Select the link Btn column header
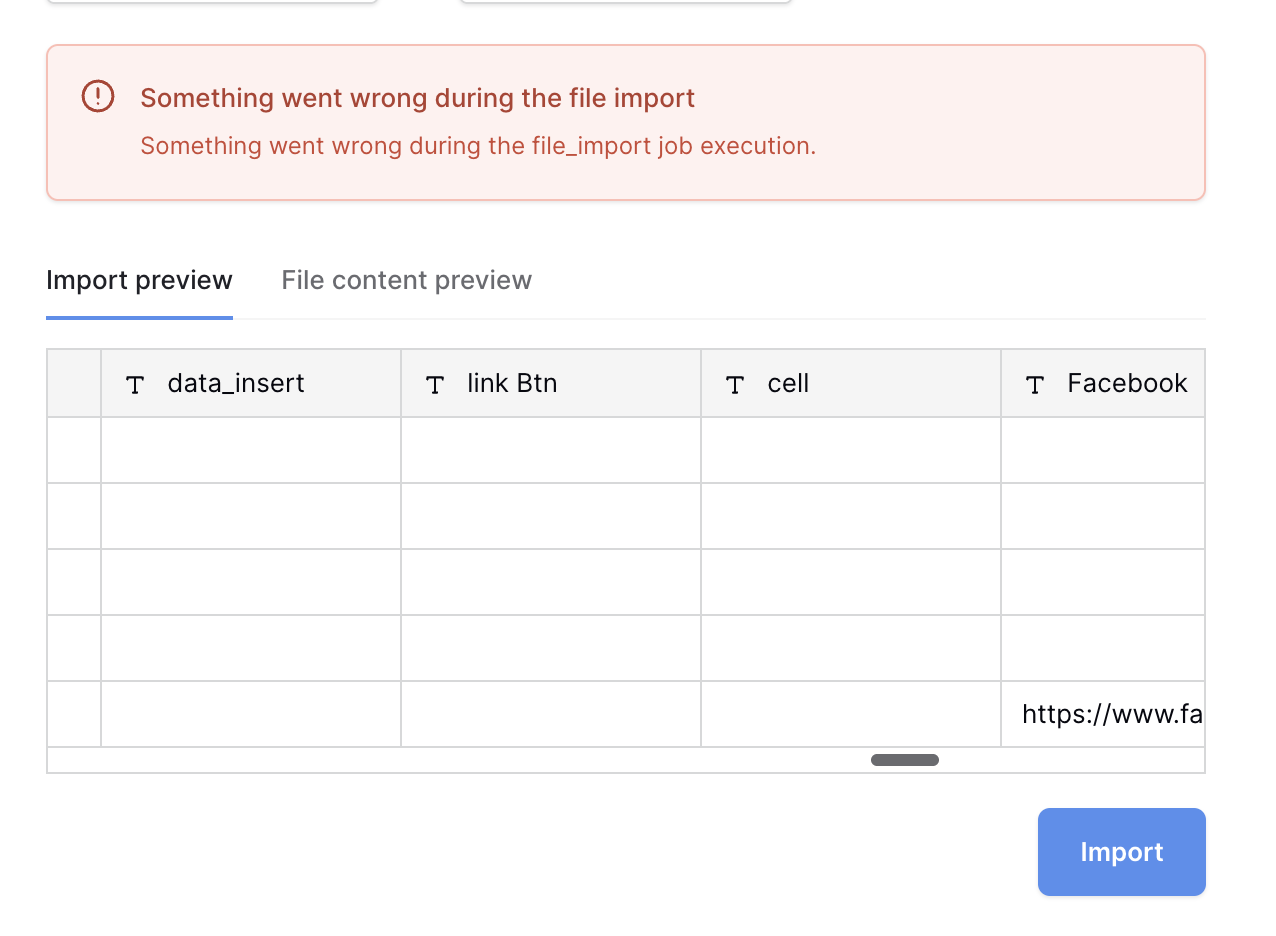Viewport: 1276px width, 936px height. [x=551, y=383]
